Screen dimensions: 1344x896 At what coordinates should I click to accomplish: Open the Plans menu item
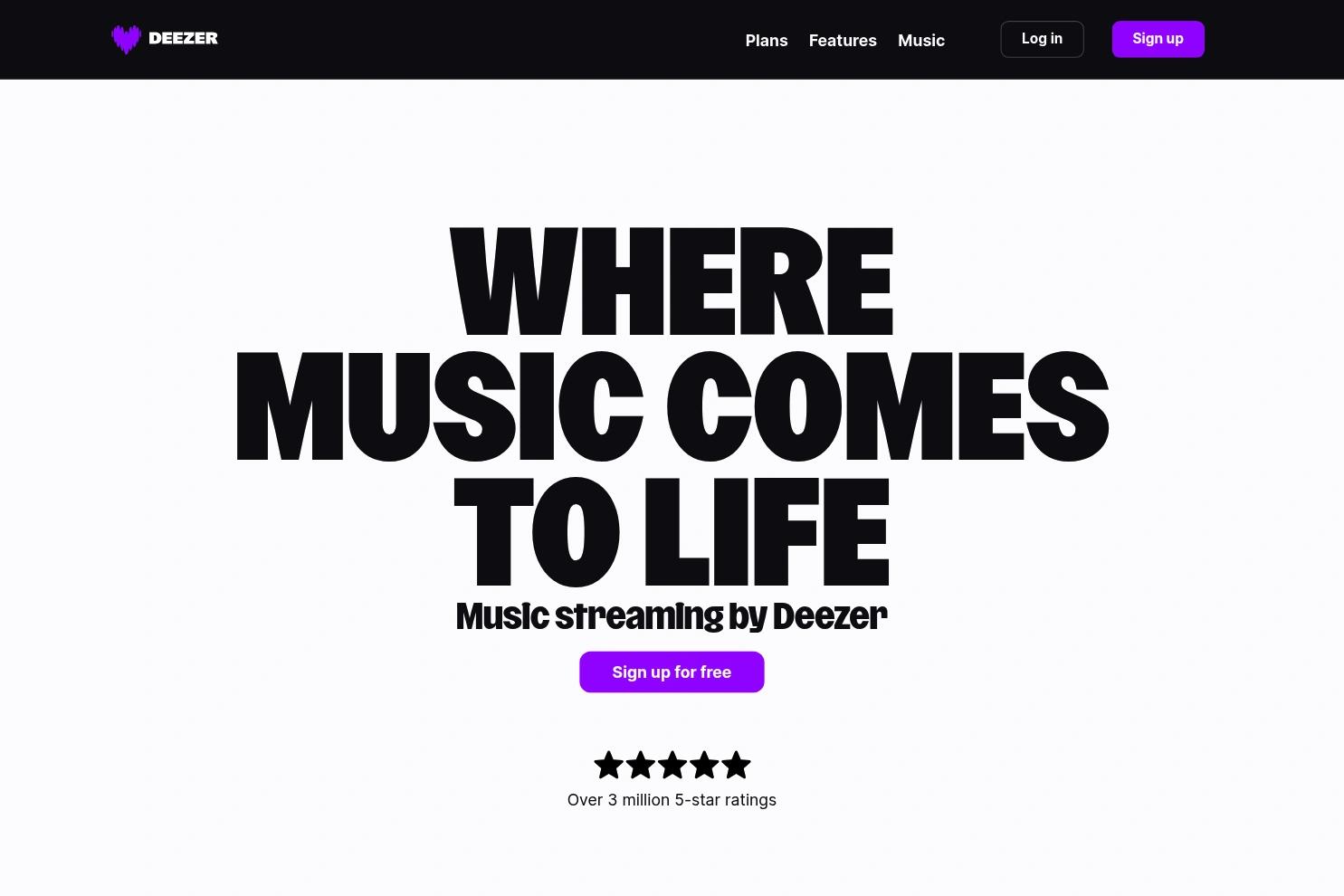click(767, 40)
